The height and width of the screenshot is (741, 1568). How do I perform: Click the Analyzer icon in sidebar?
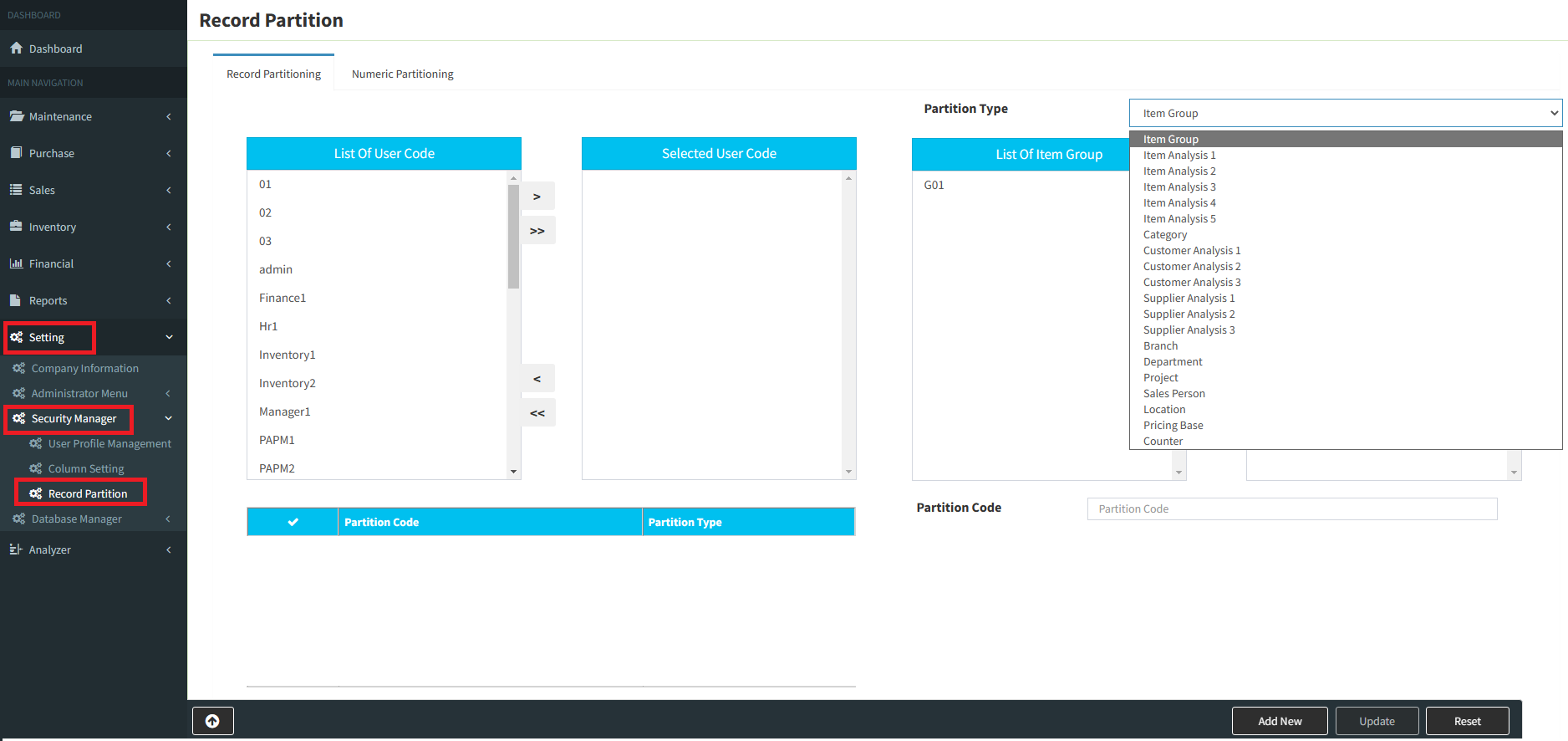[16, 549]
